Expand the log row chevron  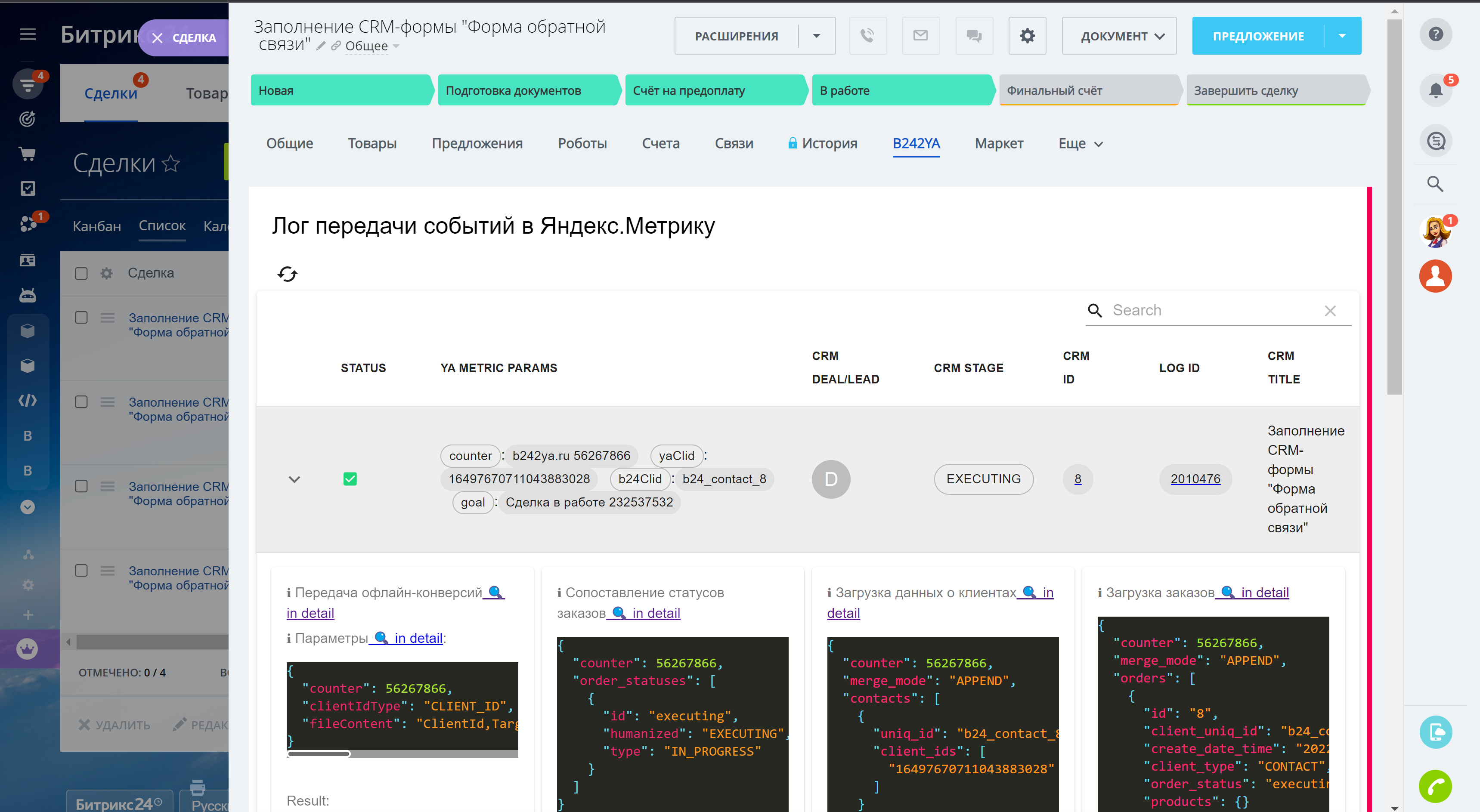[294, 479]
